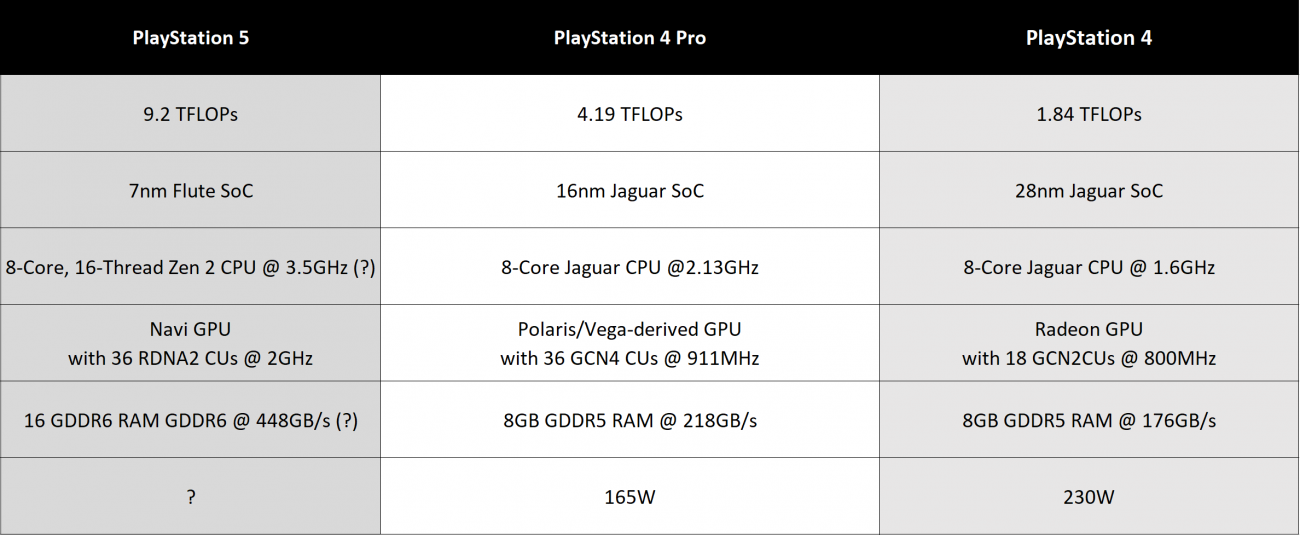
Task: Select the 16 GDDR6 RAM @ 448GB/s cell
Action: [x=190, y=420]
